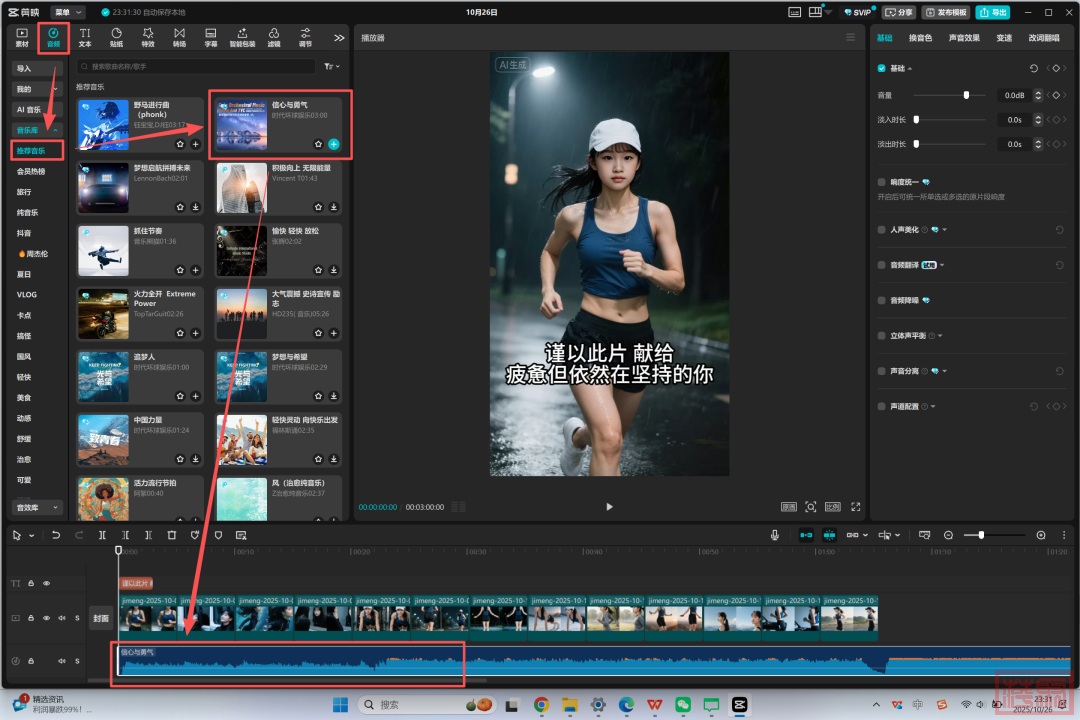Image resolution: width=1080 pixels, height=720 pixels.
Task: Favorite the 野马进行曲 song with star
Action: 180,144
